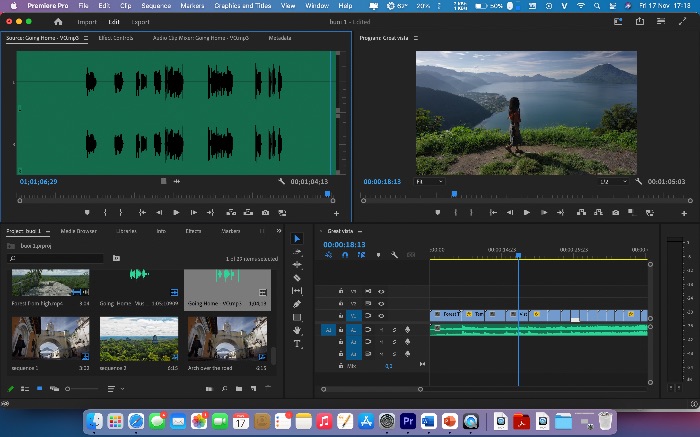Open the Sequence menu
The height and width of the screenshot is (437, 700).
(x=156, y=6)
